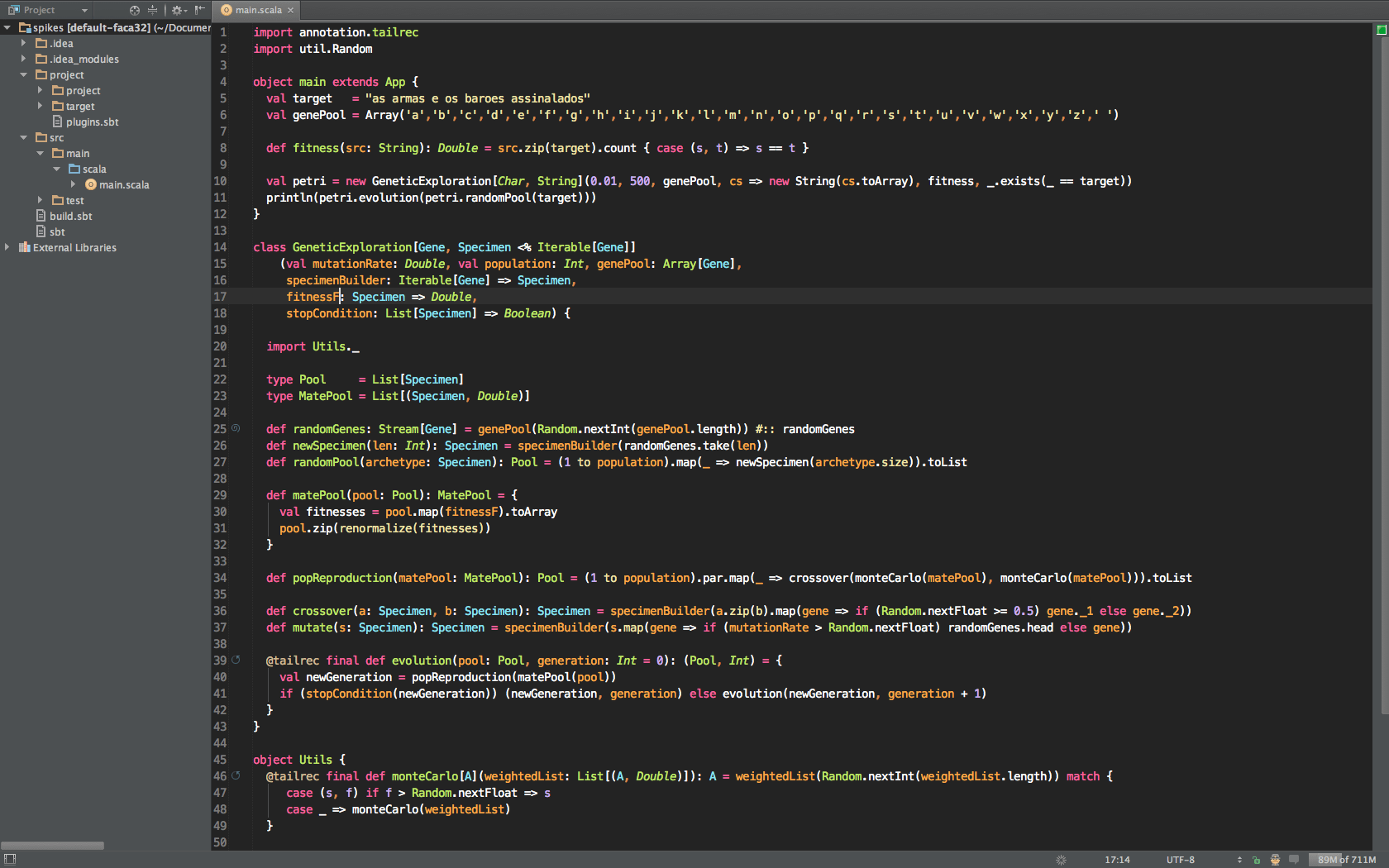
Task: Click the Project panel horizontal scrollbar
Action: coord(53,845)
